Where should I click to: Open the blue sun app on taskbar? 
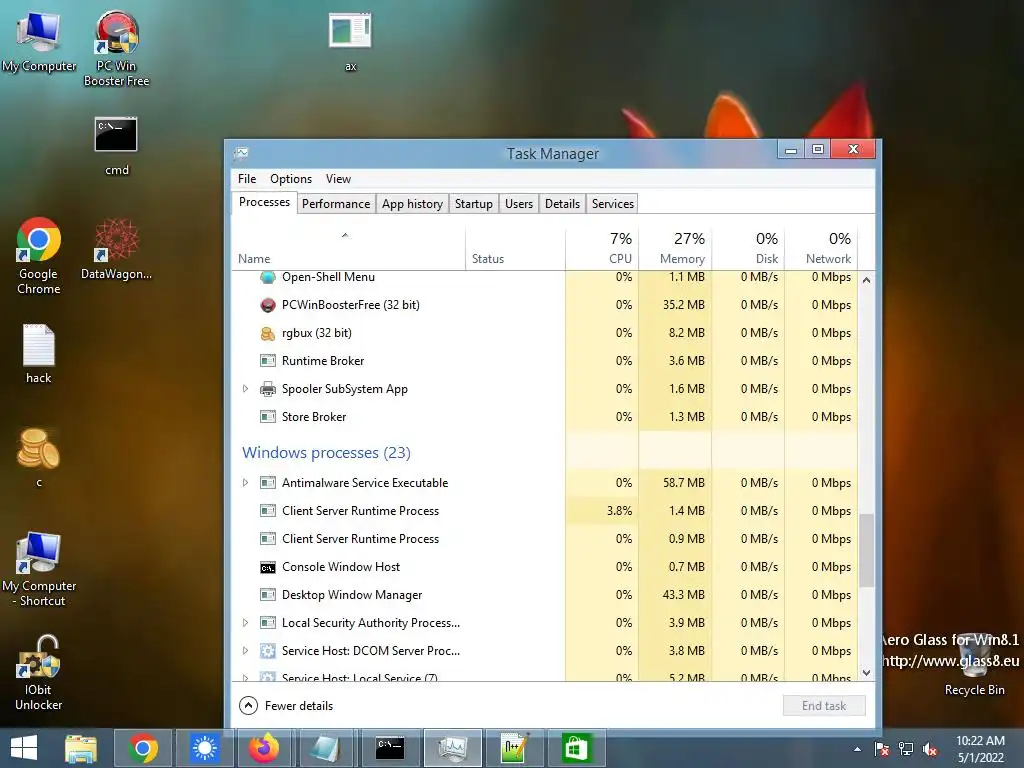[x=204, y=748]
